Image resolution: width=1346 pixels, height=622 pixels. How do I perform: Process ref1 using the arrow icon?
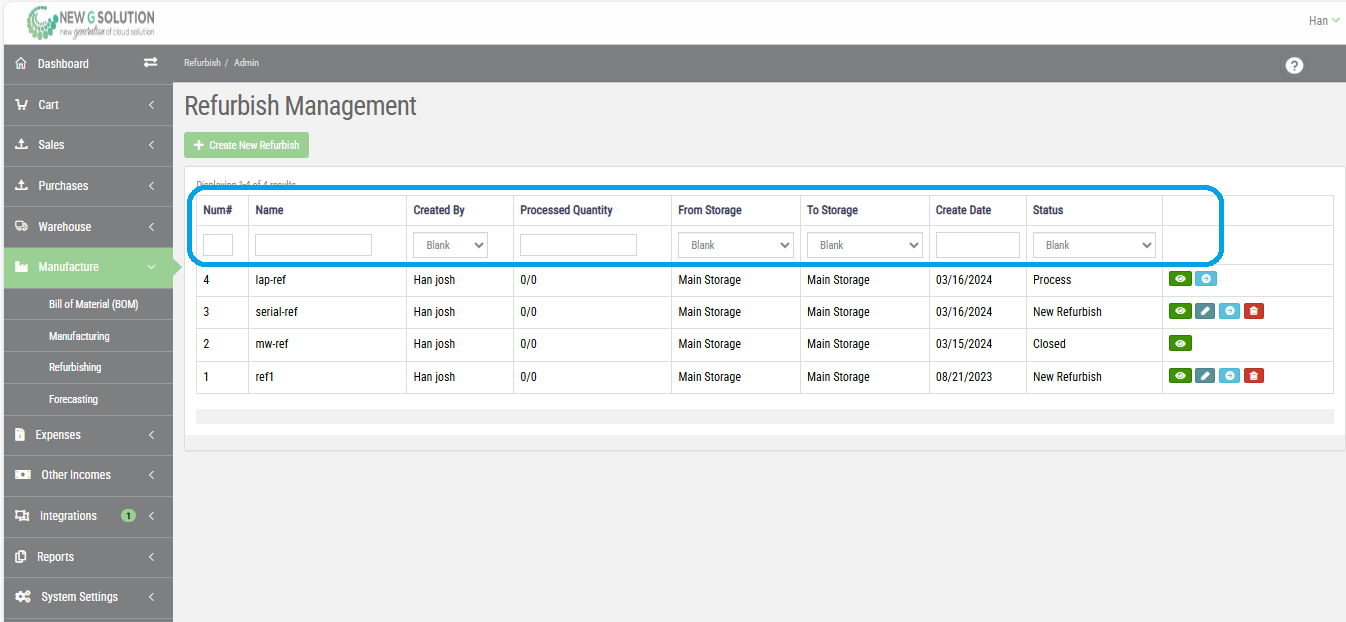click(1229, 376)
